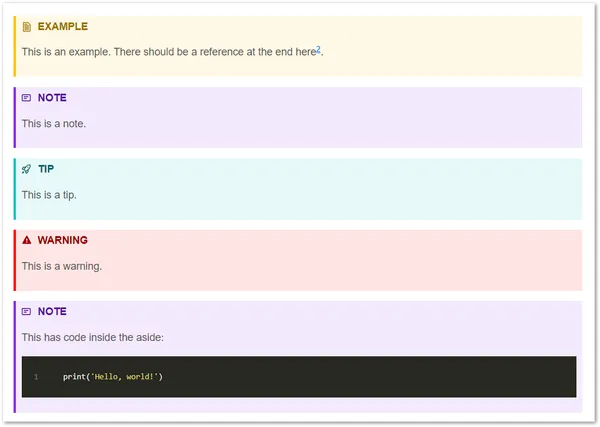Click the red left border of the WARNING aside
Viewport: 600px width, 427px height.
tap(15, 260)
